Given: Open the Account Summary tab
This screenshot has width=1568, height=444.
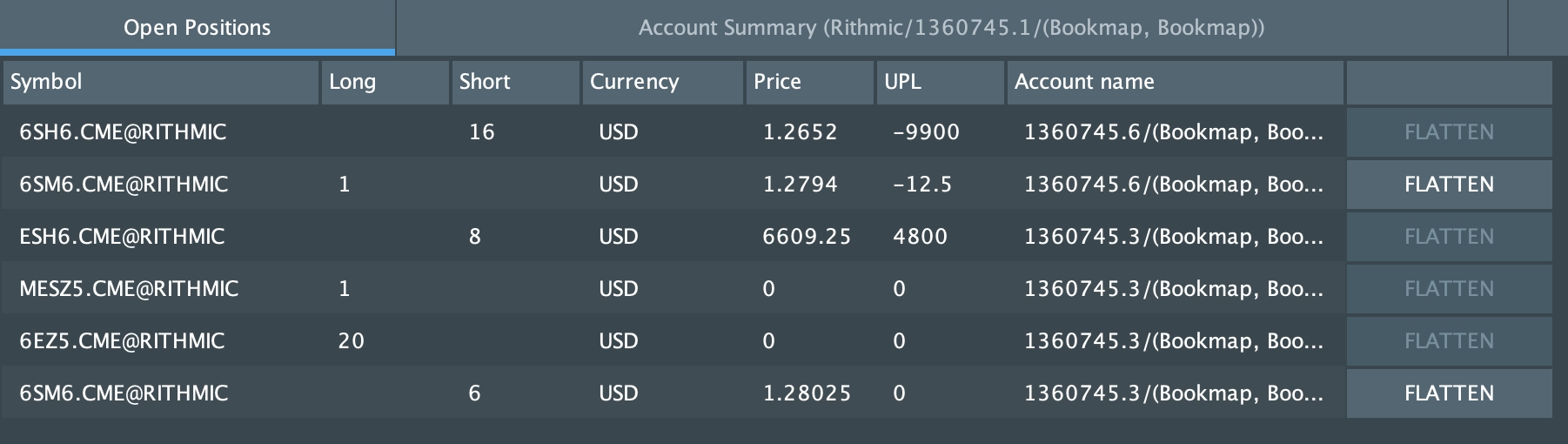Looking at the screenshot, I should coord(951,28).
